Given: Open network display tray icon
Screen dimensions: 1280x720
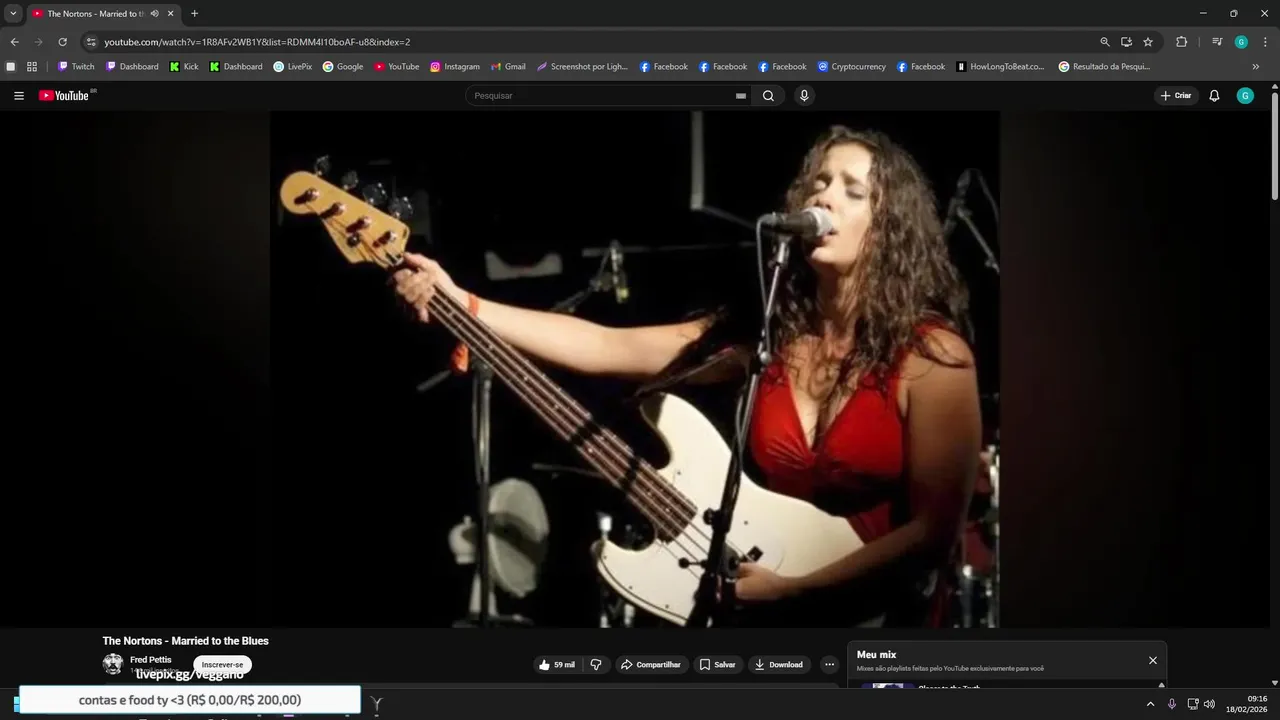Looking at the screenshot, I should coord(1193,704).
